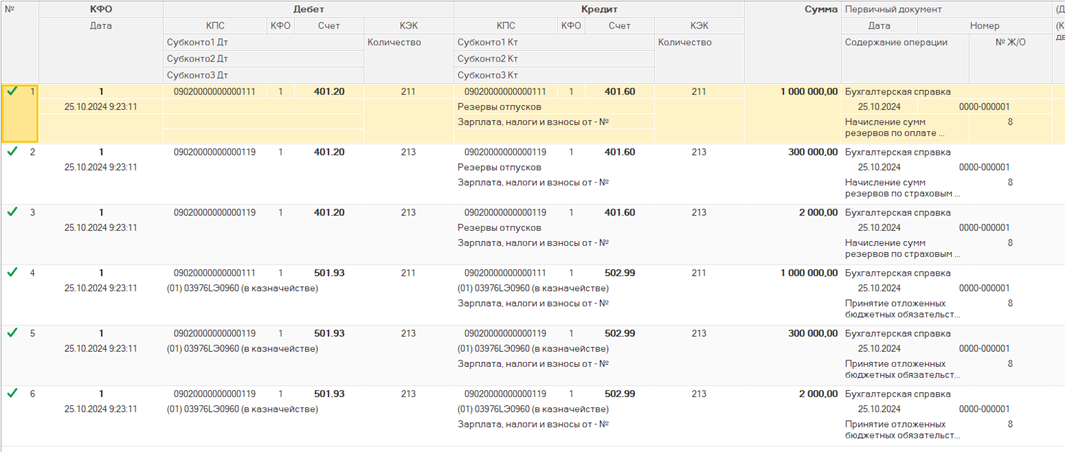Click the green checkmark in row 3

click(x=12, y=212)
